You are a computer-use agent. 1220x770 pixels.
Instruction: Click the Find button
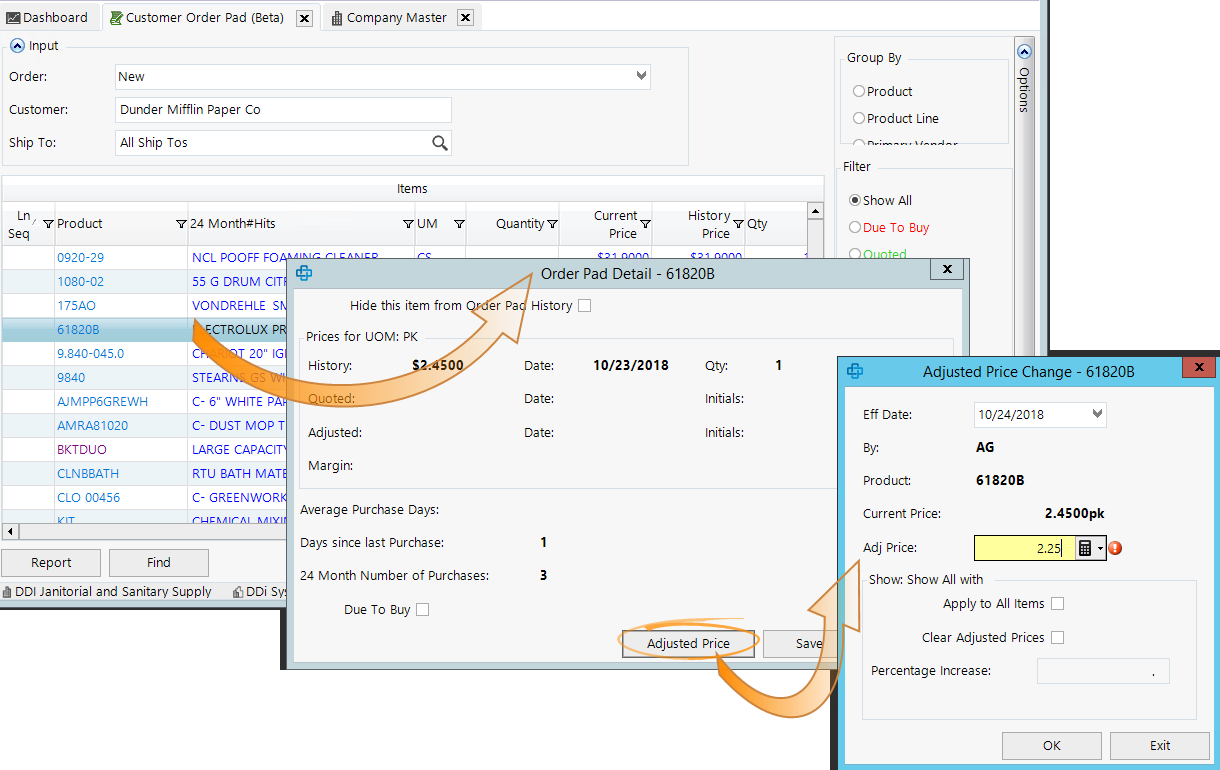(x=158, y=563)
